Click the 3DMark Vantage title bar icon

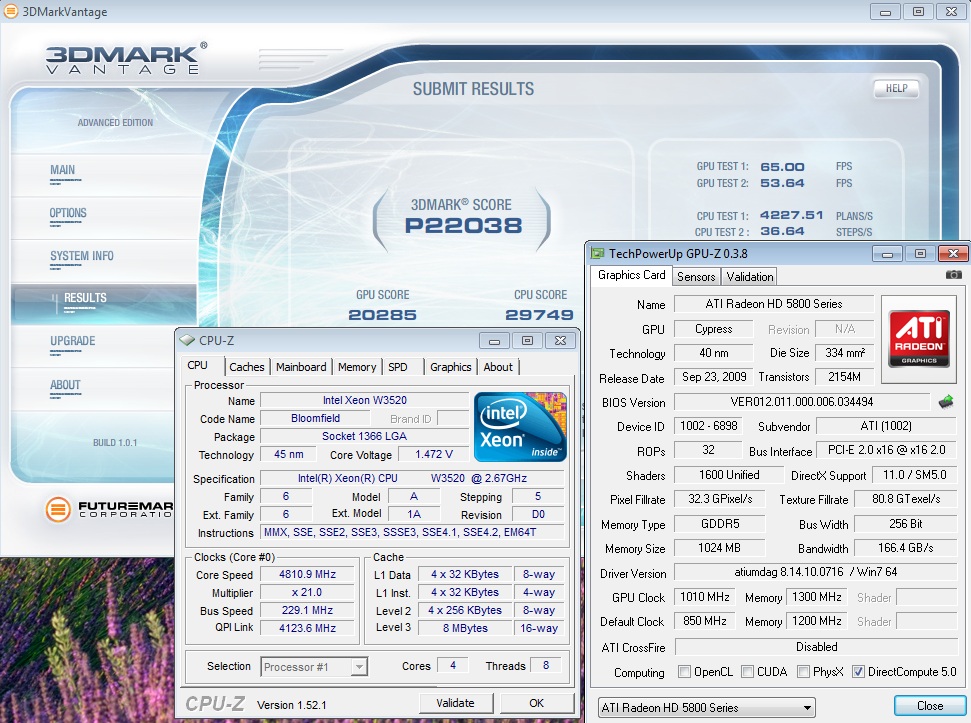(x=11, y=11)
